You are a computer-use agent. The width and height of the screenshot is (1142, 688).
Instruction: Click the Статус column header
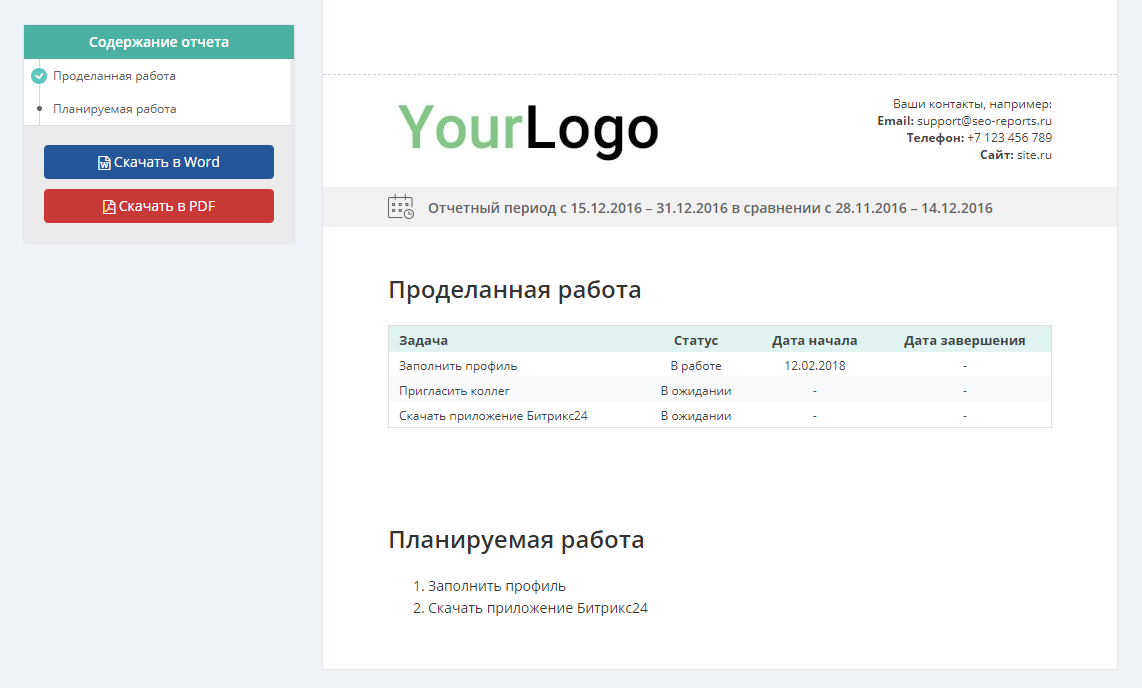696,340
